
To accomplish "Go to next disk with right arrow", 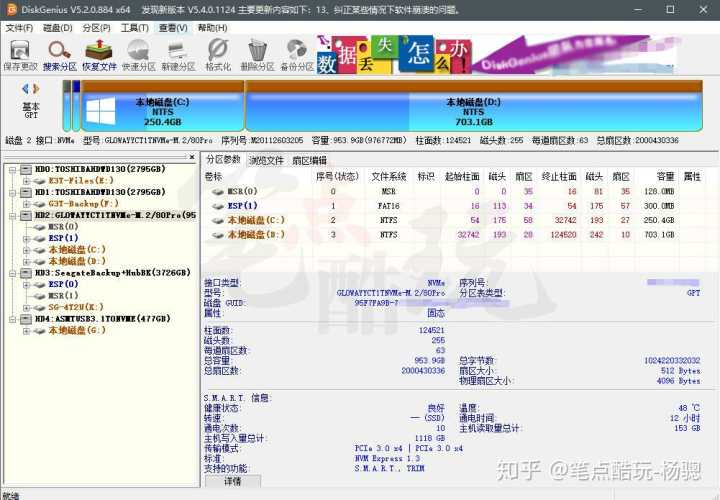I will coord(36,88).
